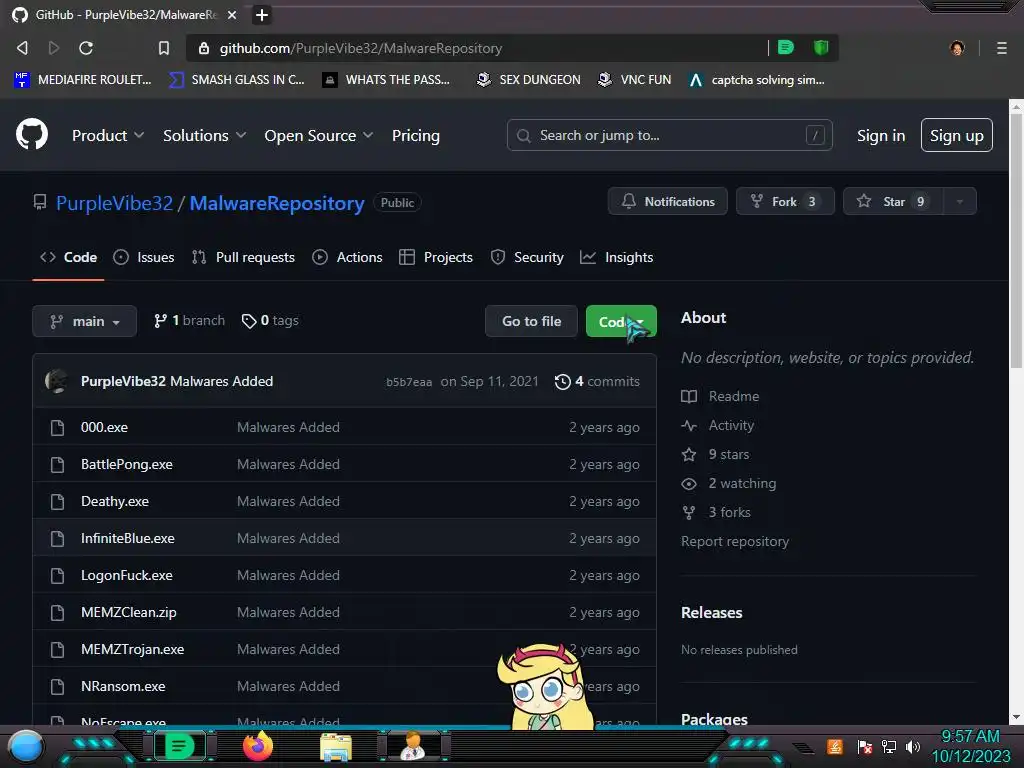The width and height of the screenshot is (1024, 768).
Task: Click the volume speaker tray icon
Action: click(x=913, y=746)
